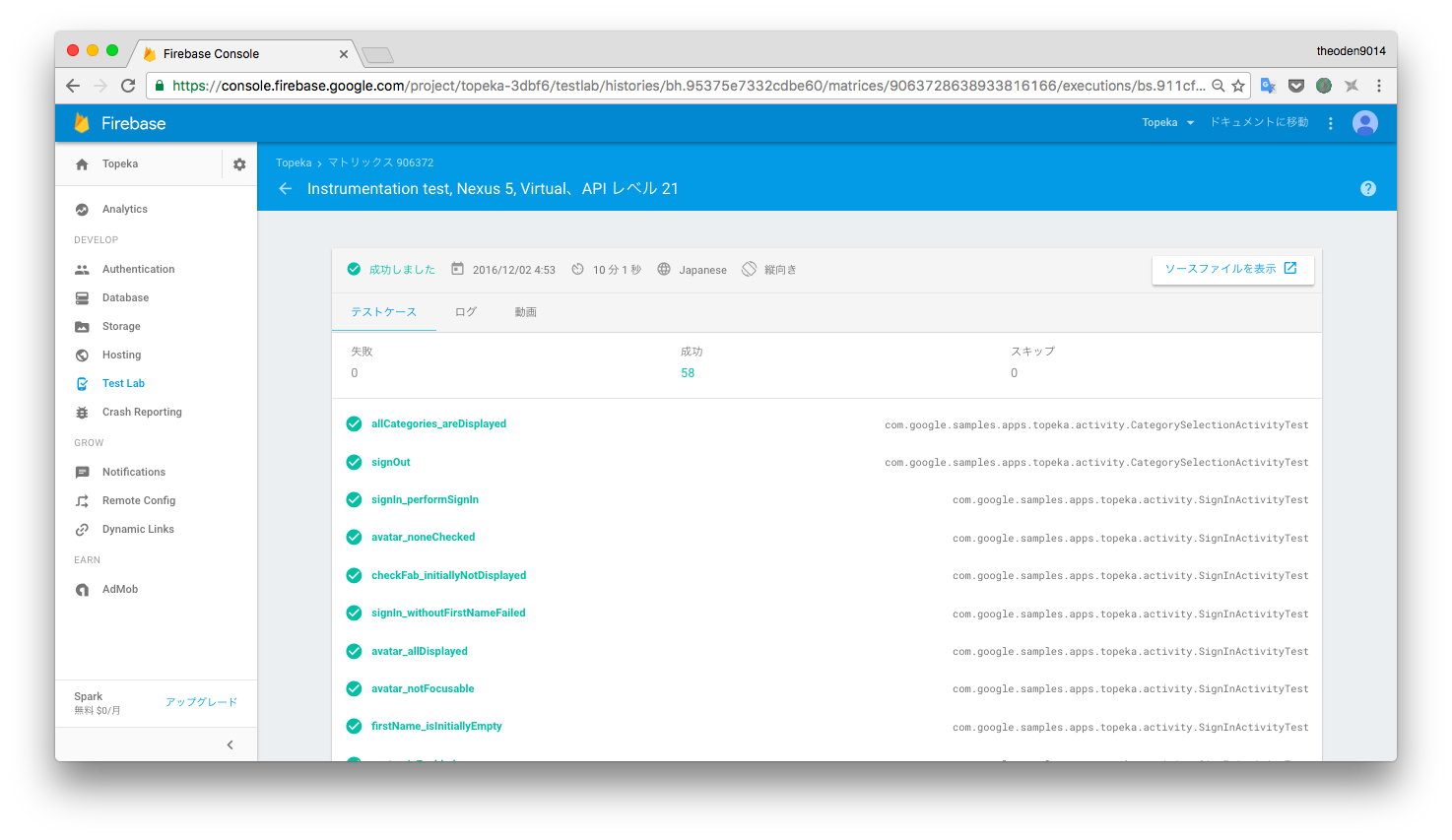The image size is (1452, 840).
Task: Open ドキュメントに移動 link
Action: [1259, 123]
